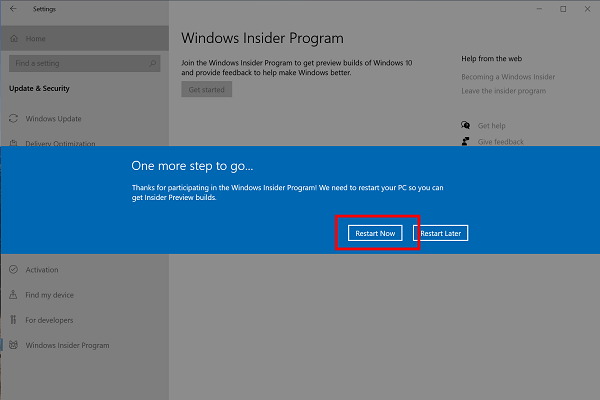Click the Windows Insider Program cat icon
This screenshot has height=400, width=600.
pos(13,345)
